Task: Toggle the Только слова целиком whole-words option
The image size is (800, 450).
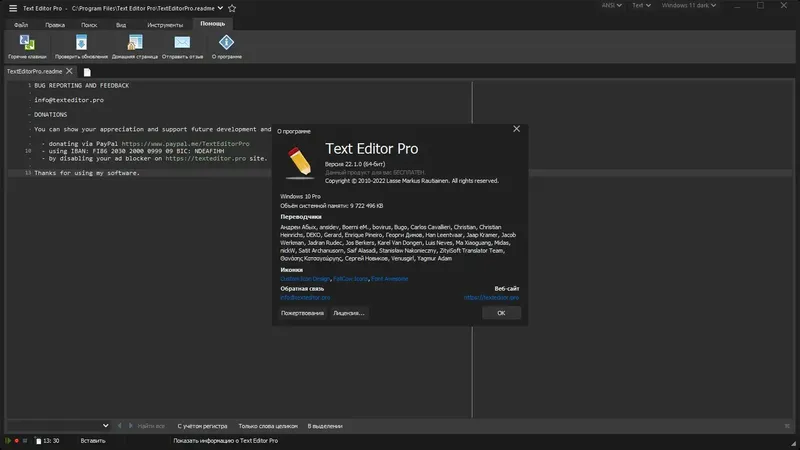Action: click(x=268, y=426)
